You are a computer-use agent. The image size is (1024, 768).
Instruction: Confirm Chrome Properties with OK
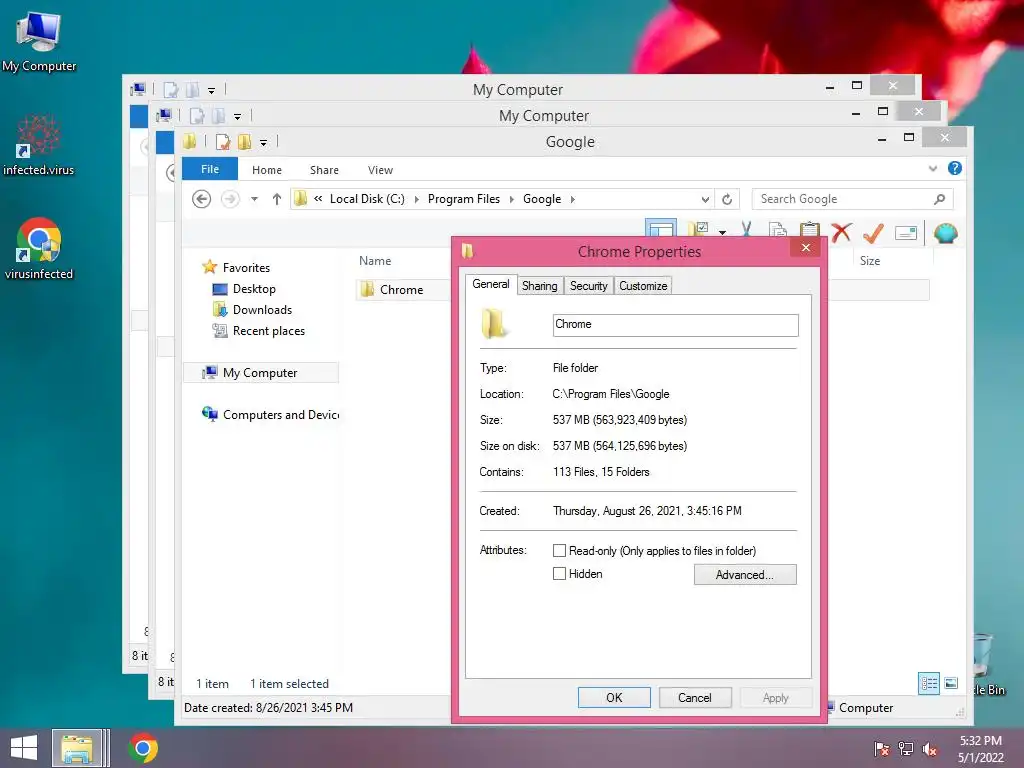pyautogui.click(x=614, y=697)
